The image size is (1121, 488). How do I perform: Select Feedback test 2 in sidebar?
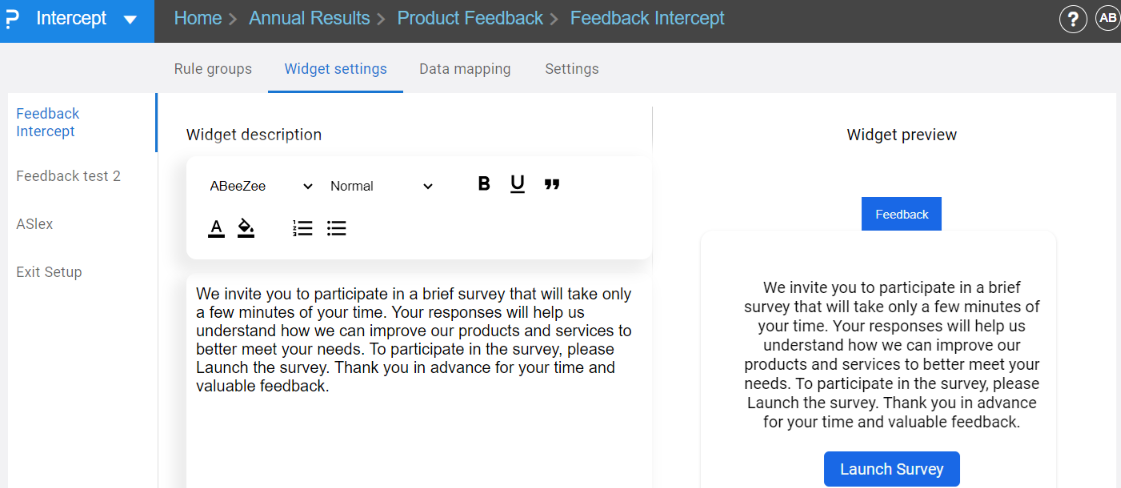[68, 176]
